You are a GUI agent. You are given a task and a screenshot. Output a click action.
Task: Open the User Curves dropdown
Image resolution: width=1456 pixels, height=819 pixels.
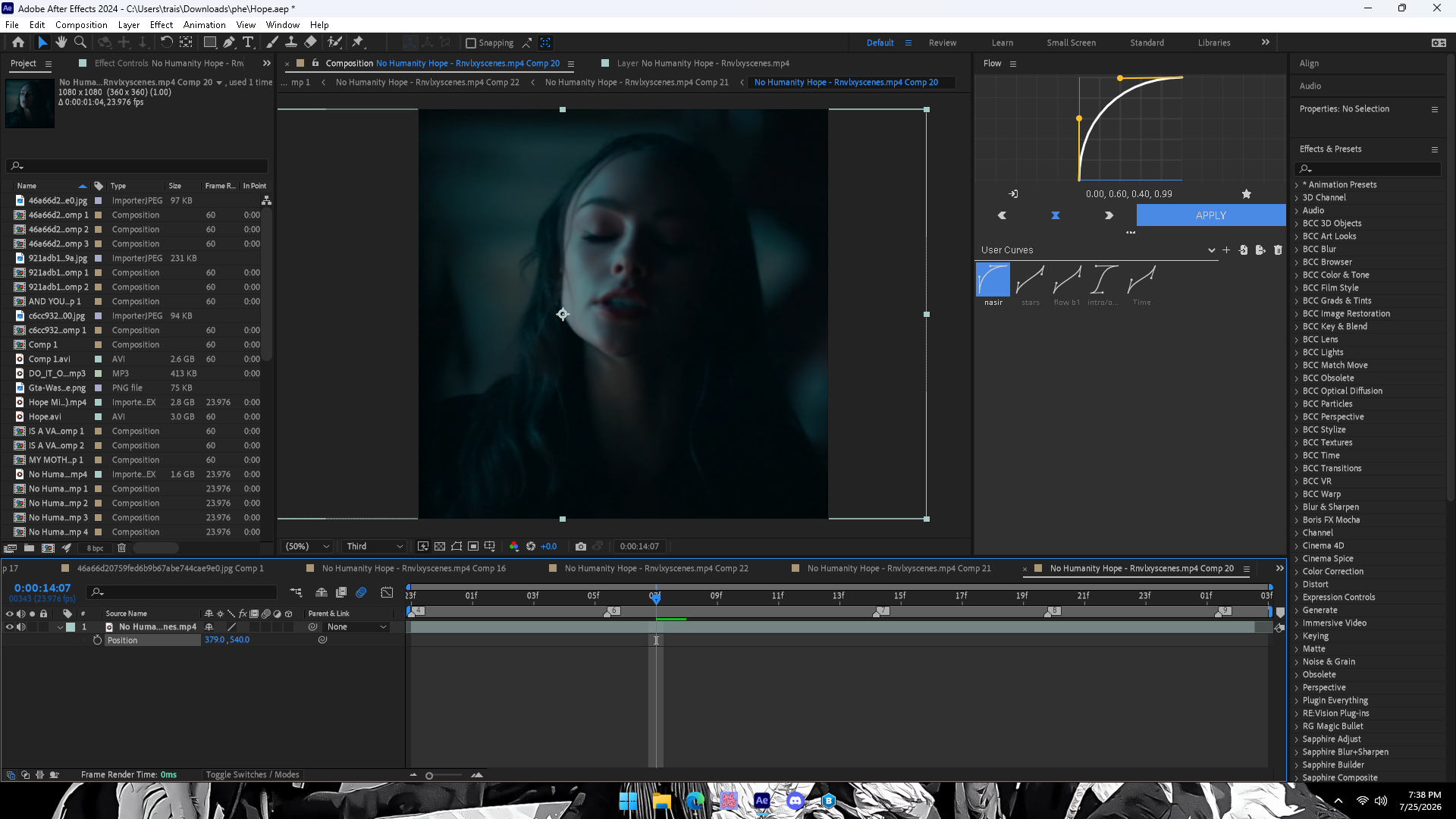(x=1098, y=249)
